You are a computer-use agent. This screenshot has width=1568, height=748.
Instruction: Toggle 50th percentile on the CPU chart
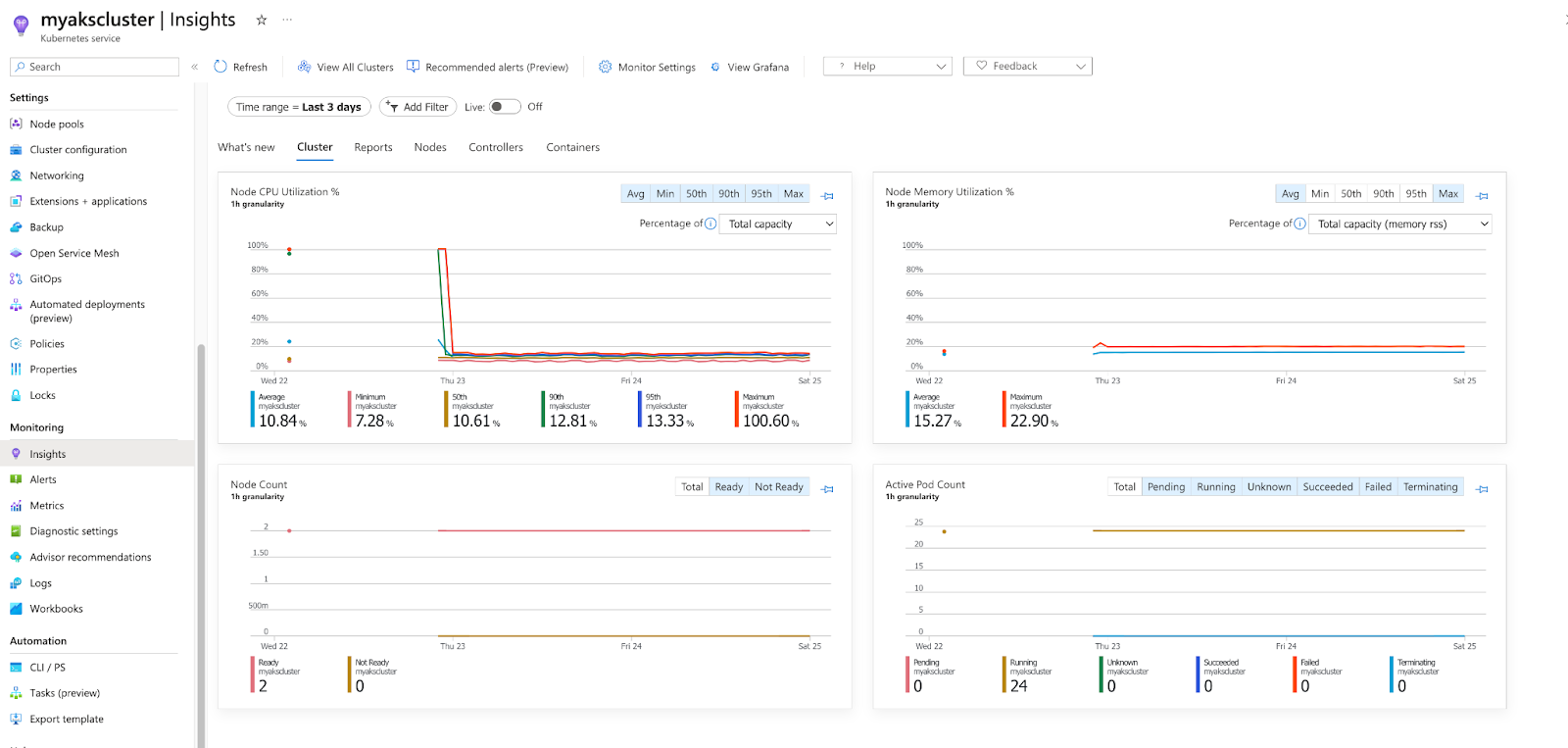tap(697, 194)
